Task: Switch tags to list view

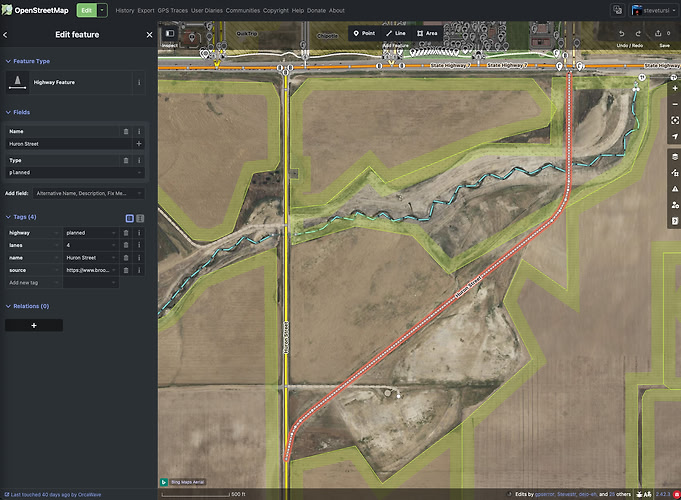Action: 129,218
